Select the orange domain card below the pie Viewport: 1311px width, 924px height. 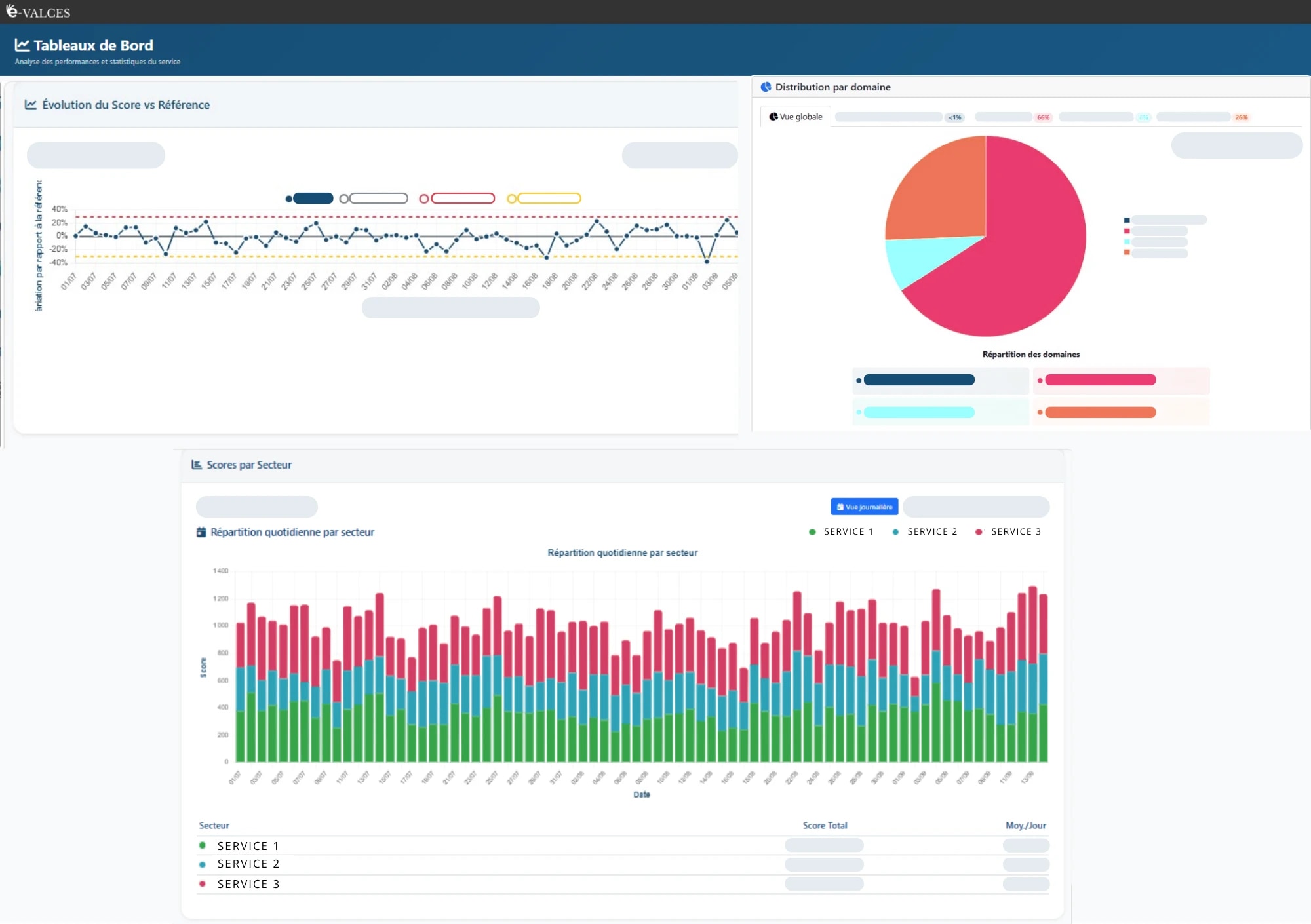[x=1122, y=412]
